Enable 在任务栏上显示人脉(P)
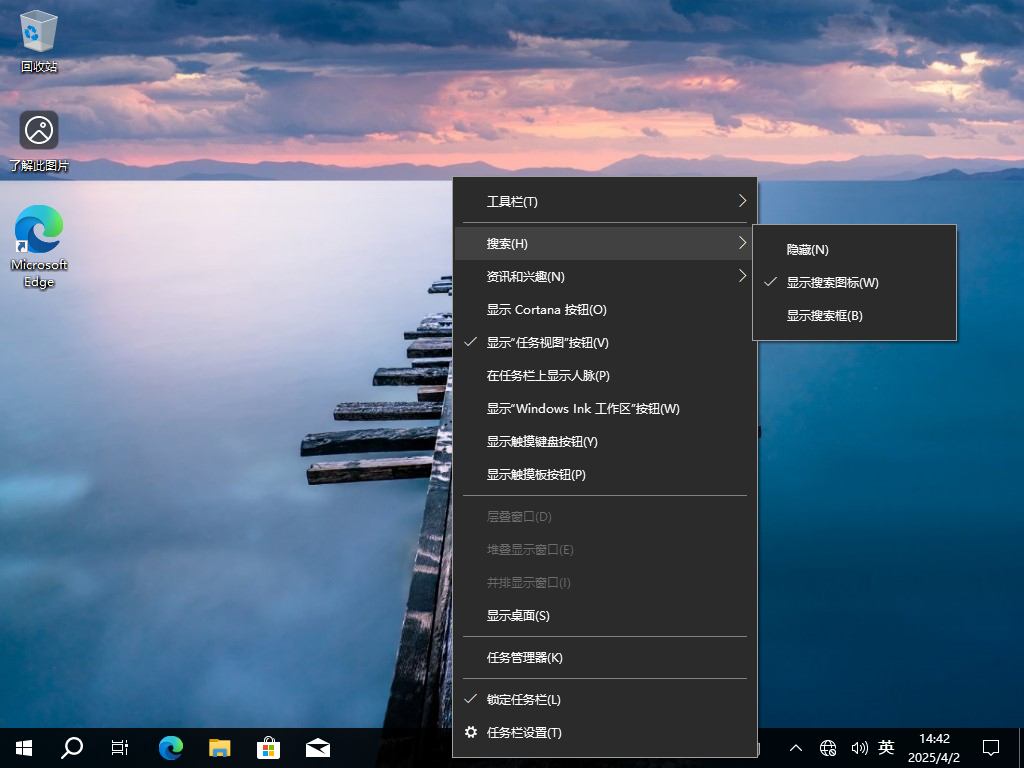The image size is (1024, 768). click(605, 376)
